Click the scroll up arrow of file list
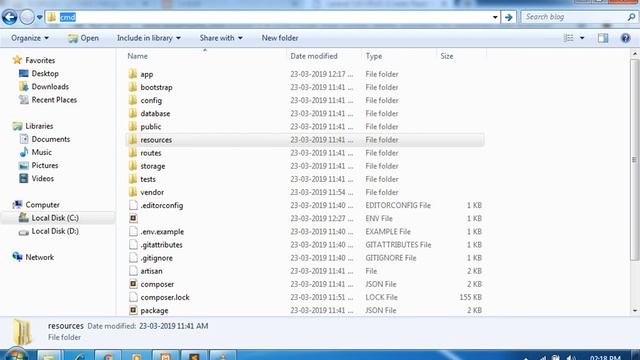 (635, 53)
